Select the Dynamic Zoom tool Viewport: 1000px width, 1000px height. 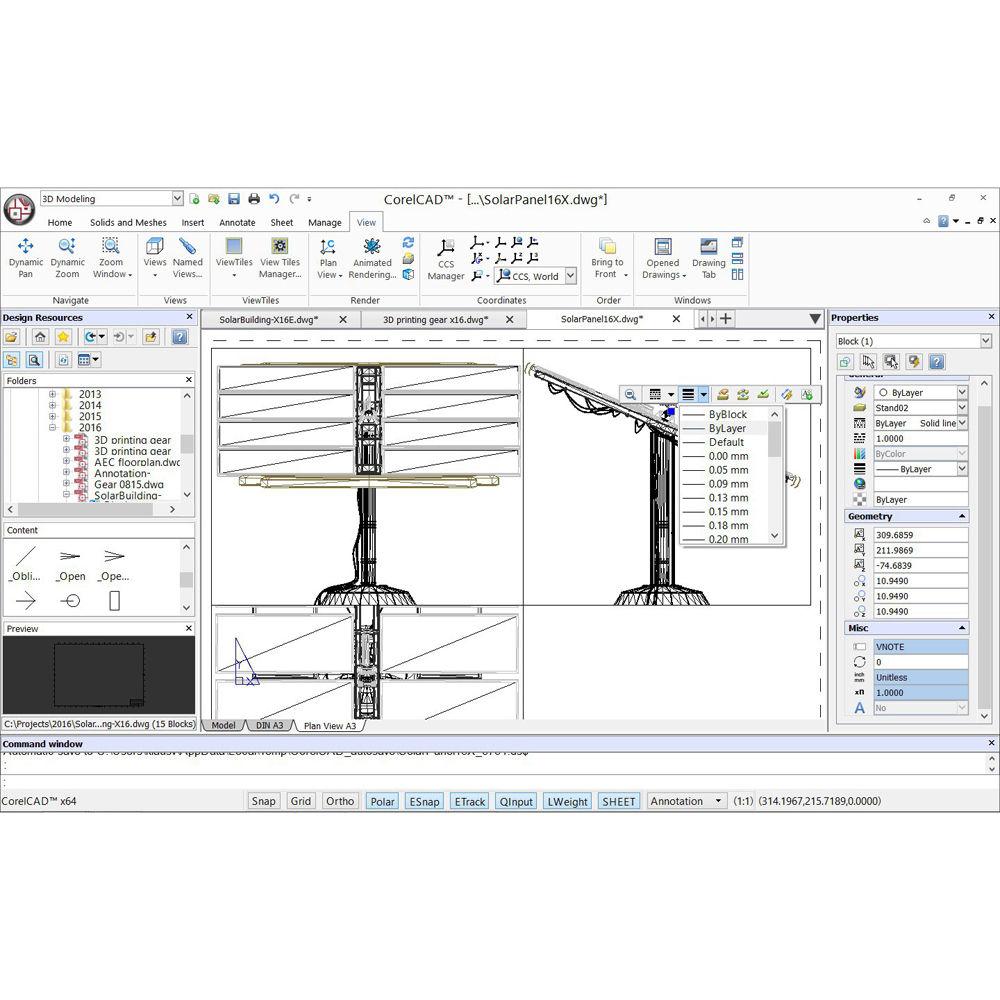[x=67, y=257]
